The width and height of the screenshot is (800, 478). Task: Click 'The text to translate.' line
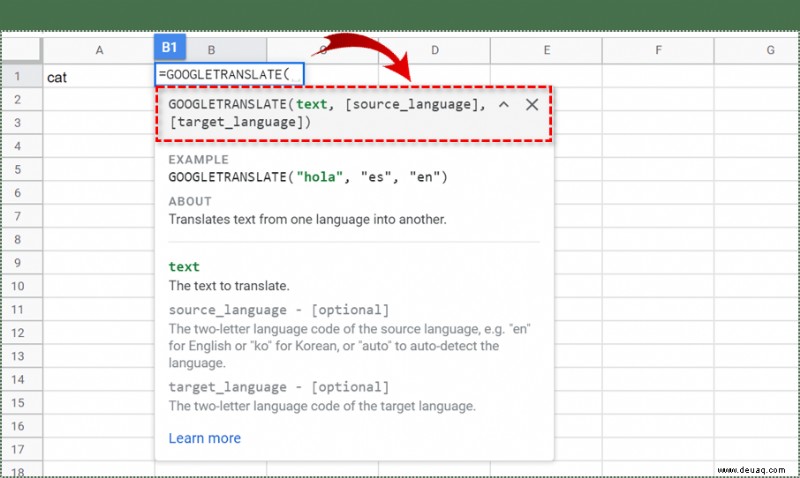(229, 286)
